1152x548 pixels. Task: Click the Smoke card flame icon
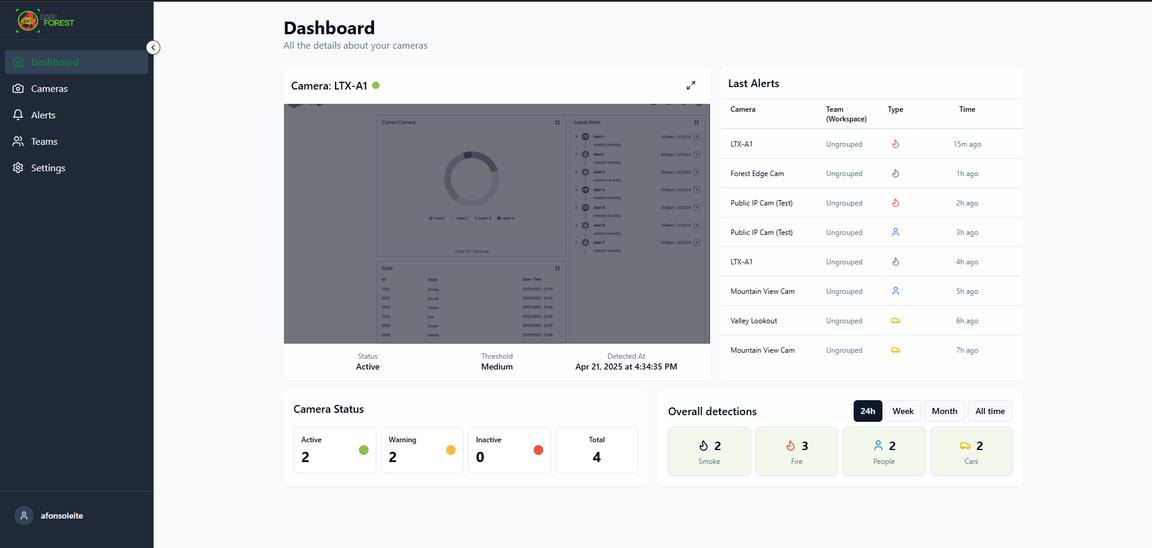pos(703,445)
